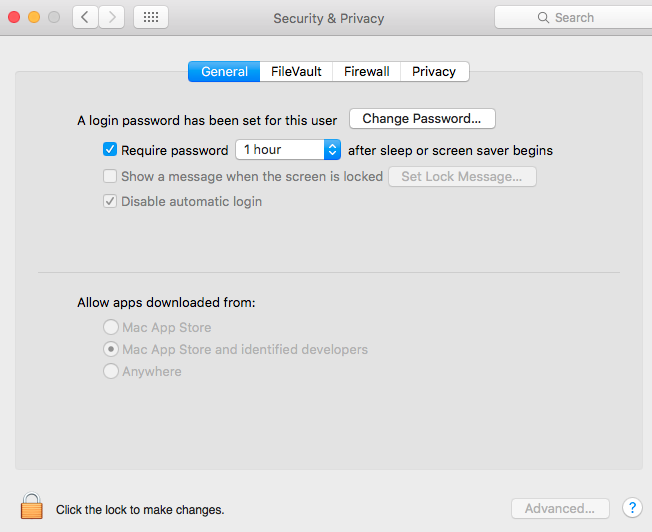Choose the Anywhere radio option
Screen dimensions: 652x532
point(110,371)
